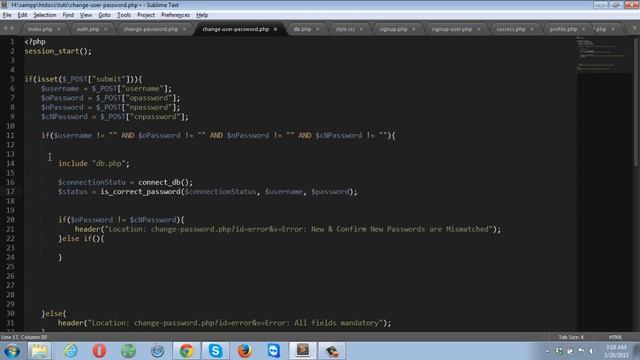Open the green globe taskbar icon
The height and width of the screenshot is (360, 640).
[128, 351]
